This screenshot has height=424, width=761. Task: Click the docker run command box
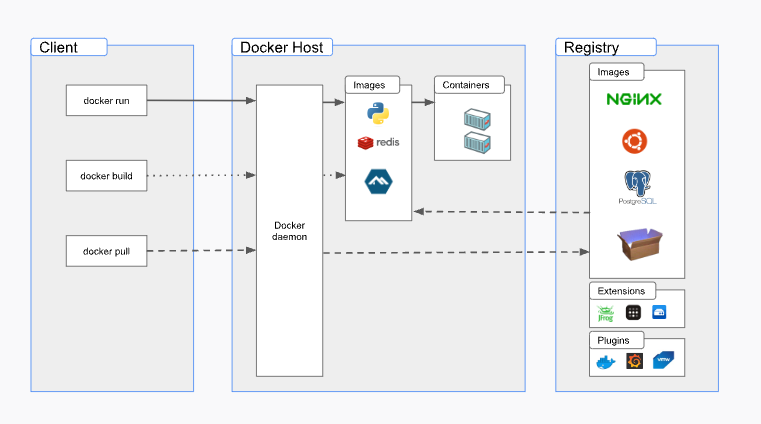pyautogui.click(x=106, y=100)
